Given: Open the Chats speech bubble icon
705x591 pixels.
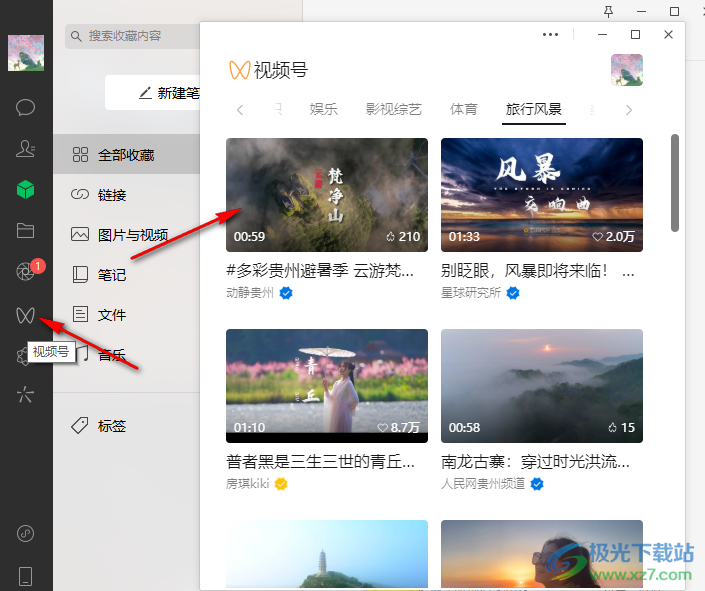Looking at the screenshot, I should pos(25,107).
